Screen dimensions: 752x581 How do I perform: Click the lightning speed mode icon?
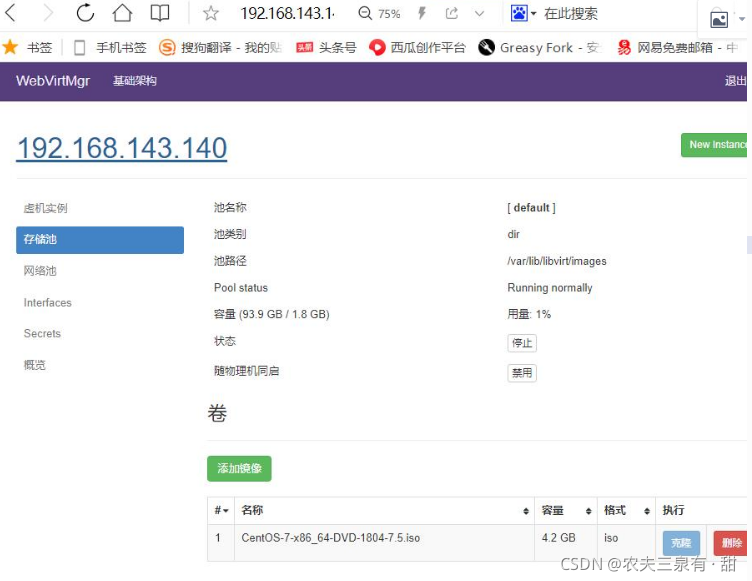[x=422, y=13]
